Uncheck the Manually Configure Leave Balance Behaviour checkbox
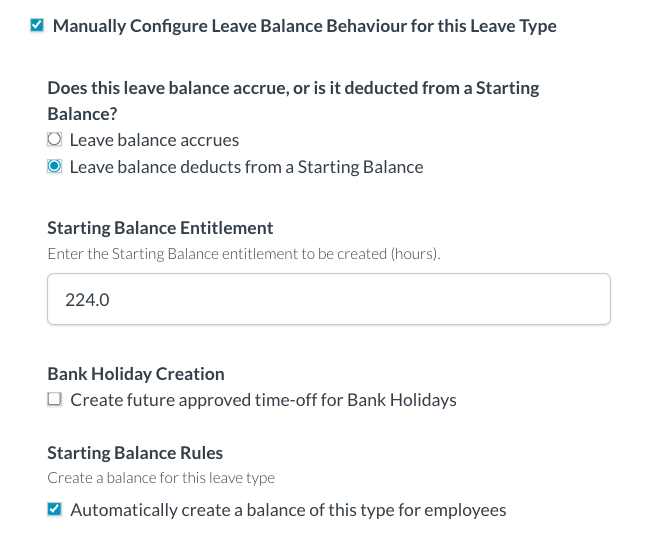The width and height of the screenshot is (655, 551). pyautogui.click(x=37, y=26)
